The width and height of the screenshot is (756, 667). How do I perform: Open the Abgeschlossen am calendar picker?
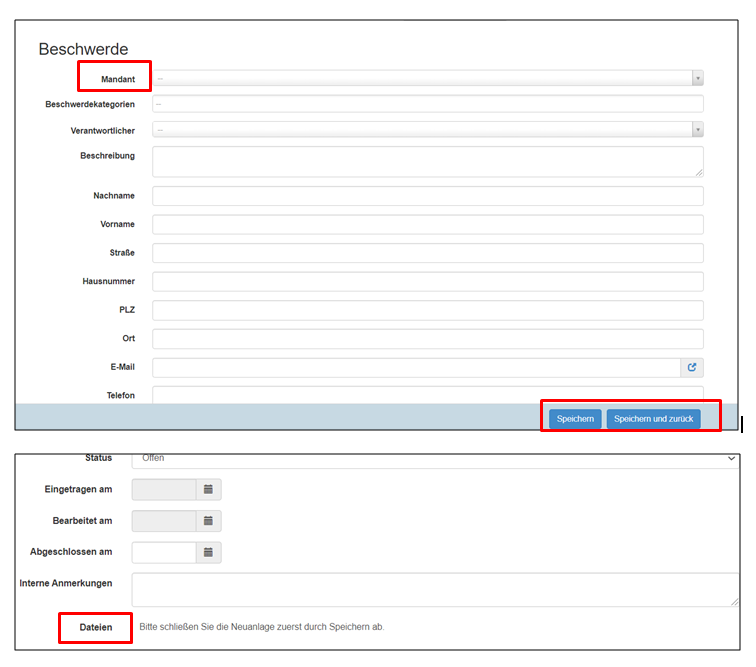point(208,552)
